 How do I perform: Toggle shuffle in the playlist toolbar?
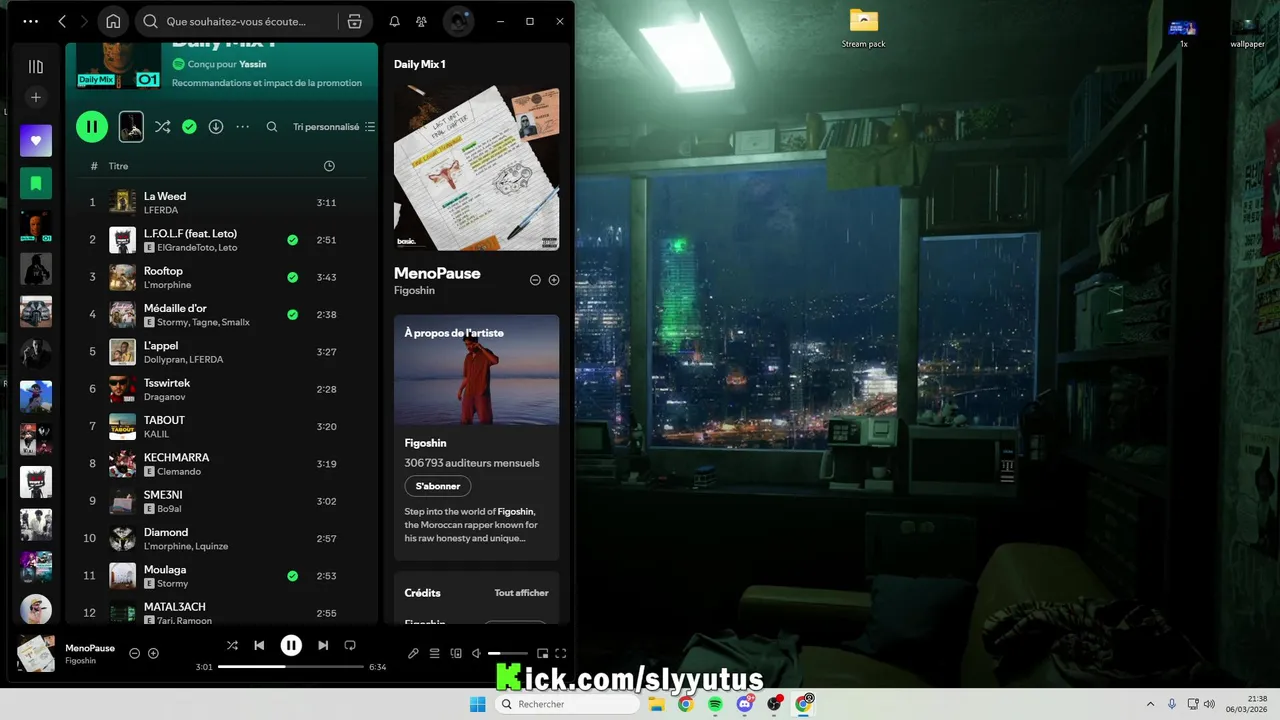[x=163, y=127]
